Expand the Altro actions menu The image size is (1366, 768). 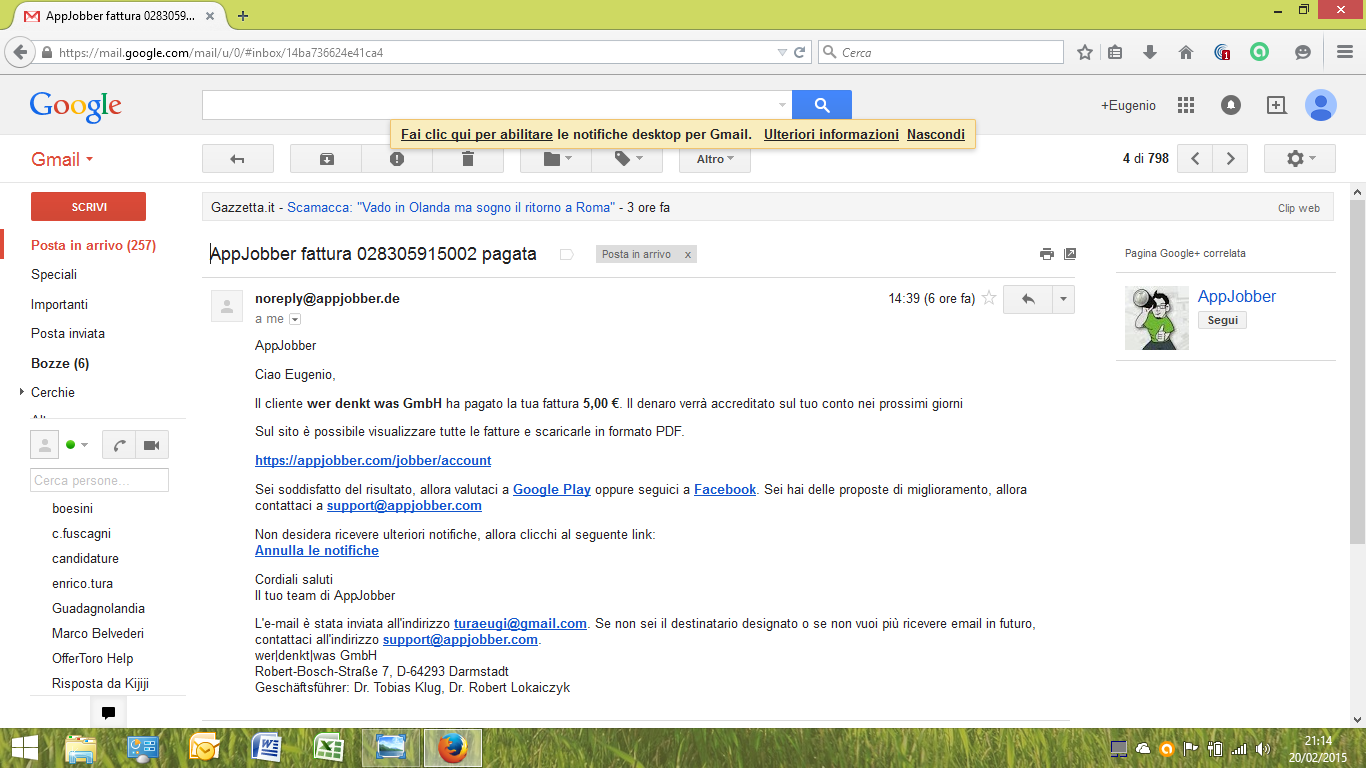pyautogui.click(x=715, y=159)
